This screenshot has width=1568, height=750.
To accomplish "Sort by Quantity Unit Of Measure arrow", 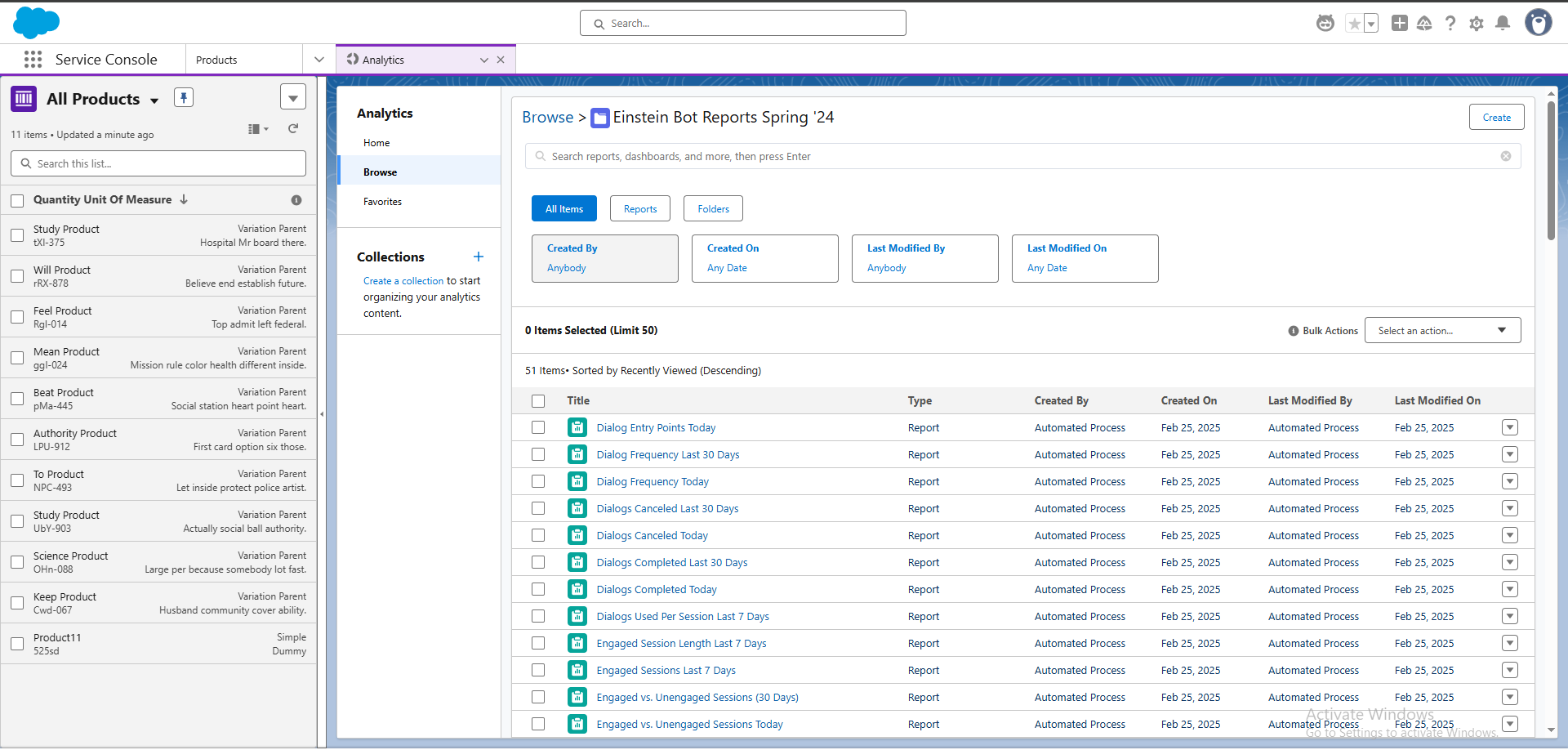I will coord(184,199).
